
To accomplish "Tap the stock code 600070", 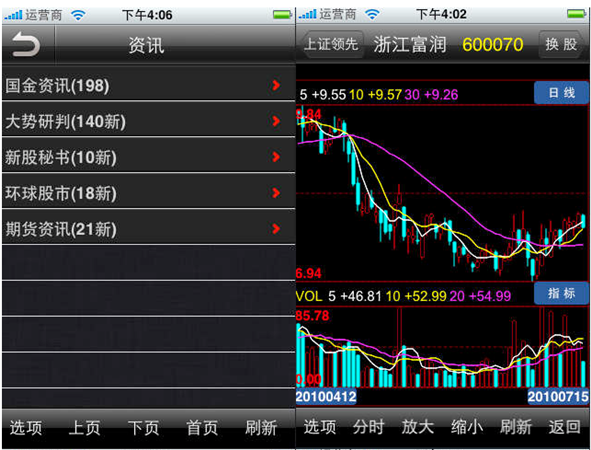I will 493,45.
